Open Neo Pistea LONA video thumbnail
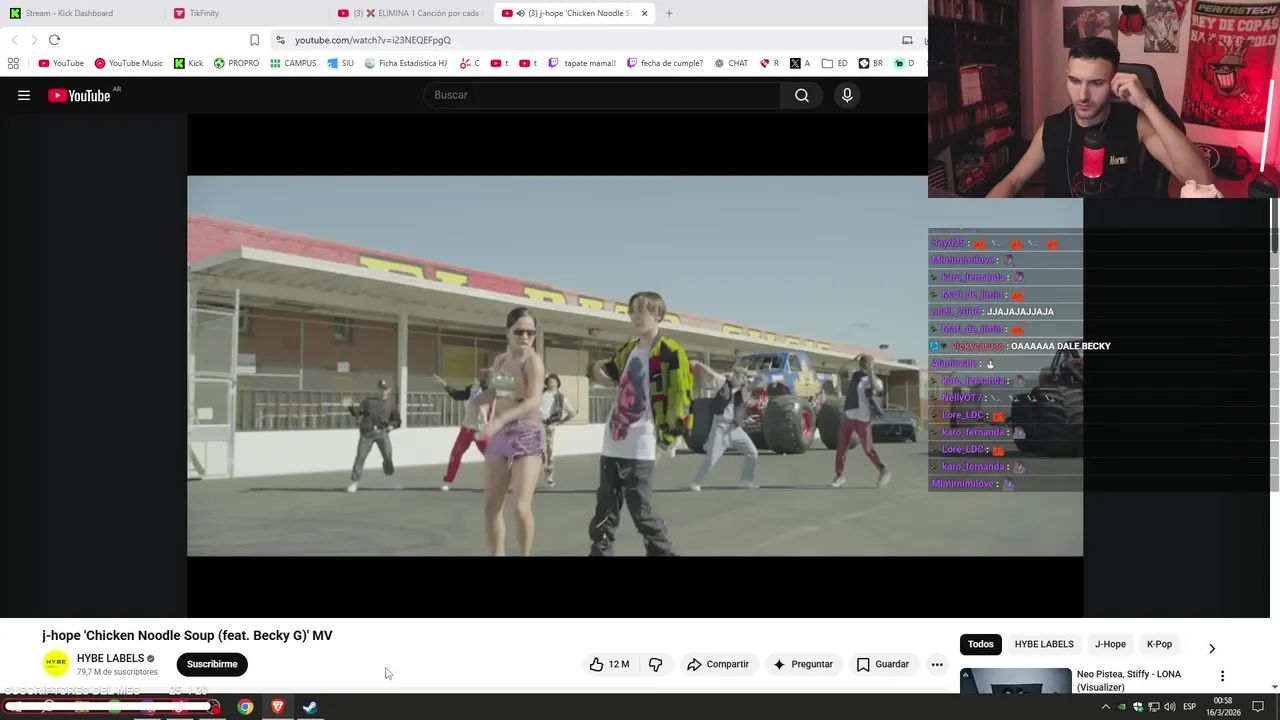The height and width of the screenshot is (720, 1280). point(1015,681)
